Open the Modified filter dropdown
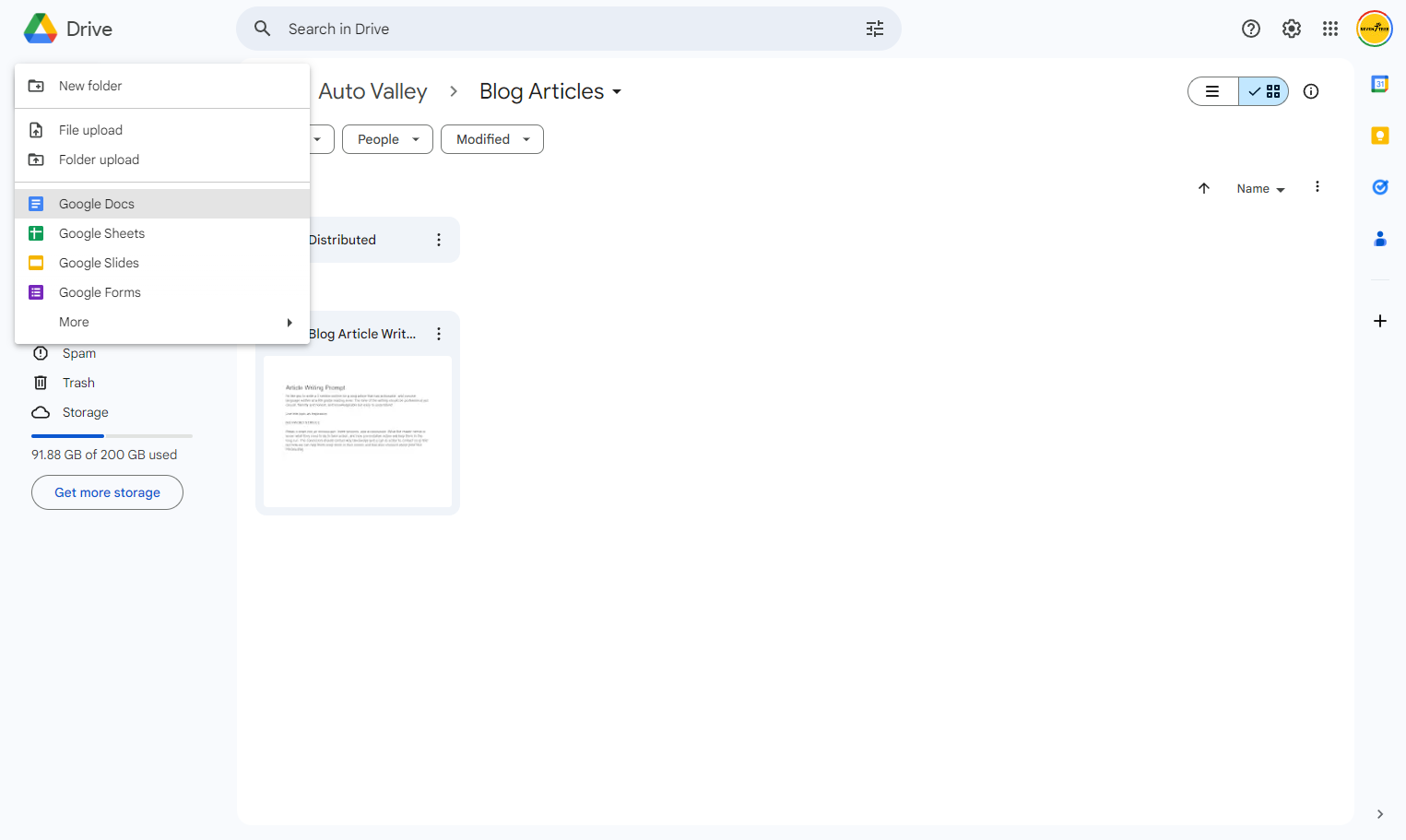 pyautogui.click(x=492, y=139)
